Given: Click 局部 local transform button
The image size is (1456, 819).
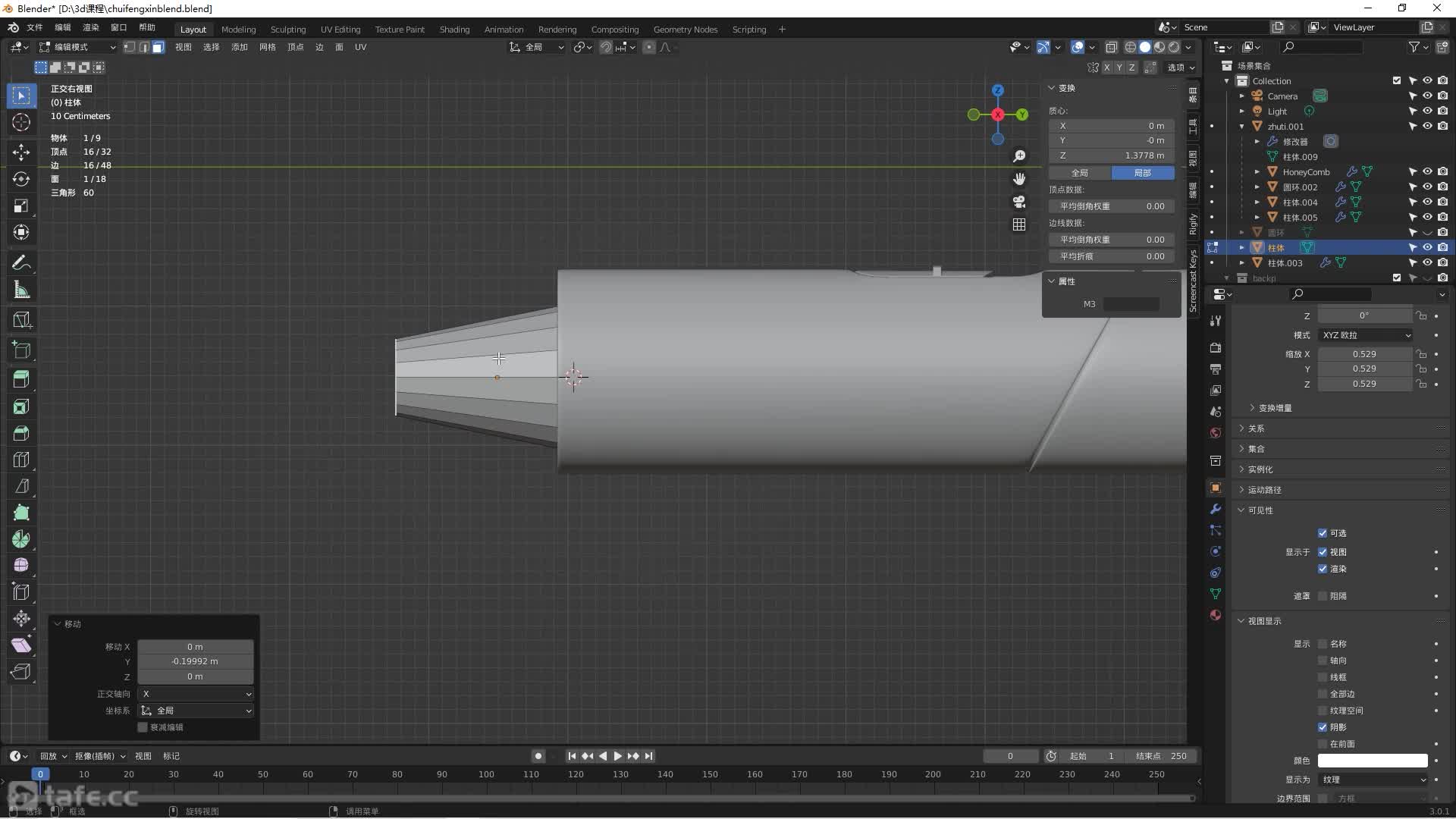Looking at the screenshot, I should point(1143,173).
